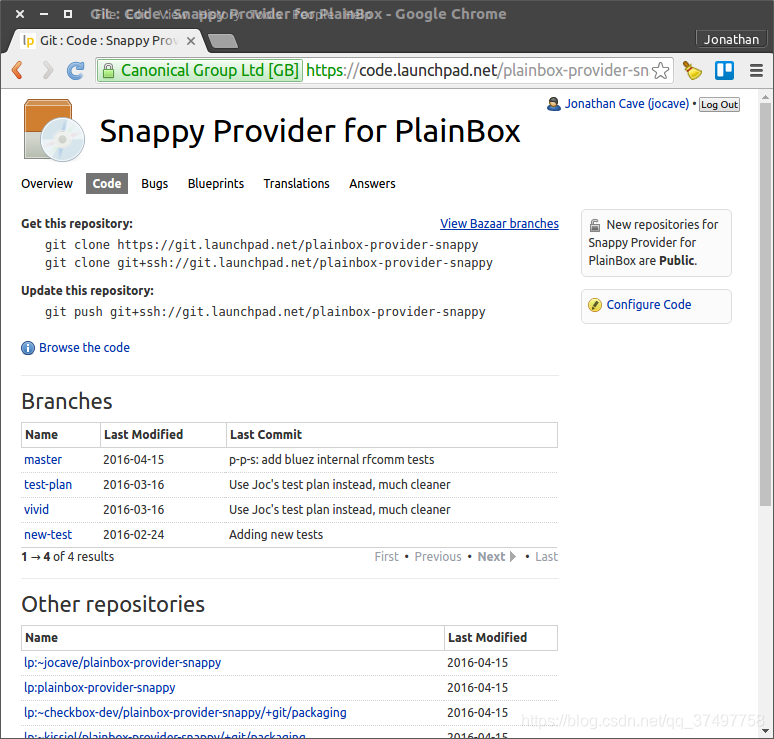Click the Canonical Group Ltd [GB] certificate label
The height and width of the screenshot is (739, 774).
210,71
